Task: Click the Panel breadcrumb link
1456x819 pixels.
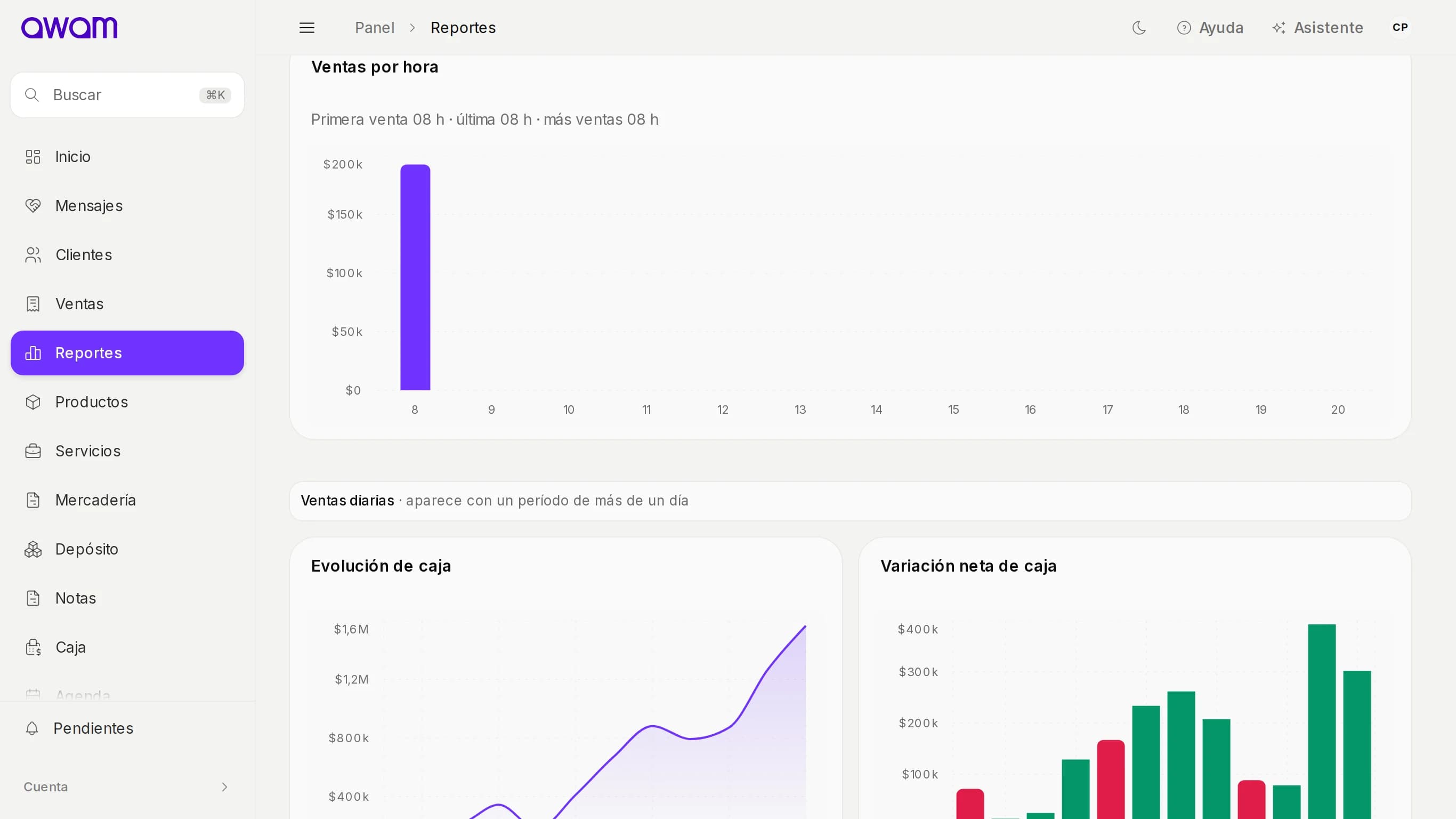Action: click(x=375, y=28)
